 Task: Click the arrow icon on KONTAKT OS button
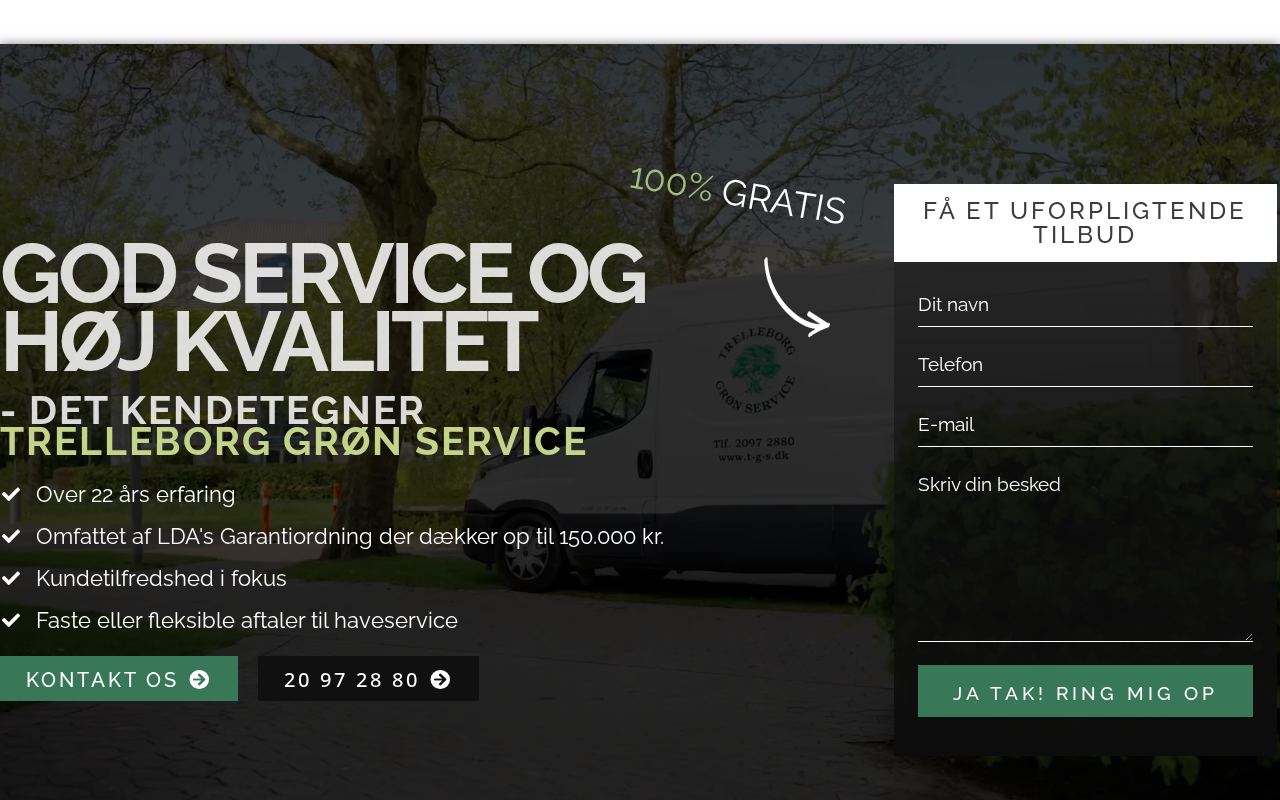(x=200, y=679)
